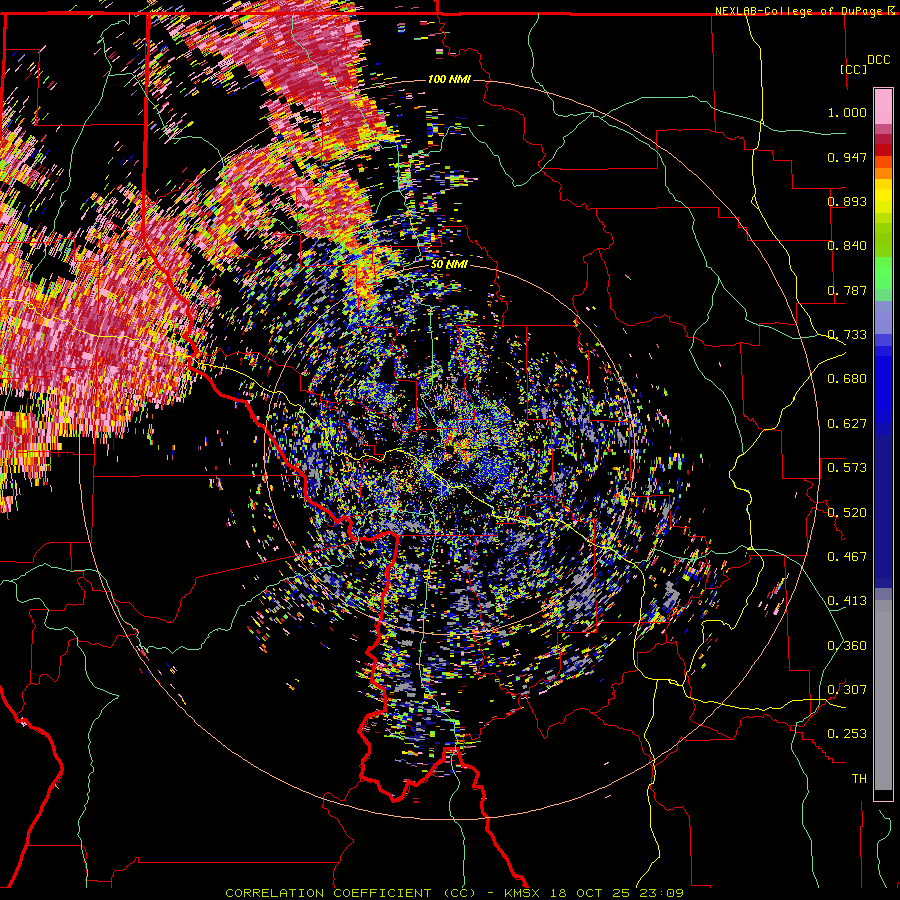The image size is (900, 900).
Task: Click the 0.520 scale label
Action: (847, 513)
